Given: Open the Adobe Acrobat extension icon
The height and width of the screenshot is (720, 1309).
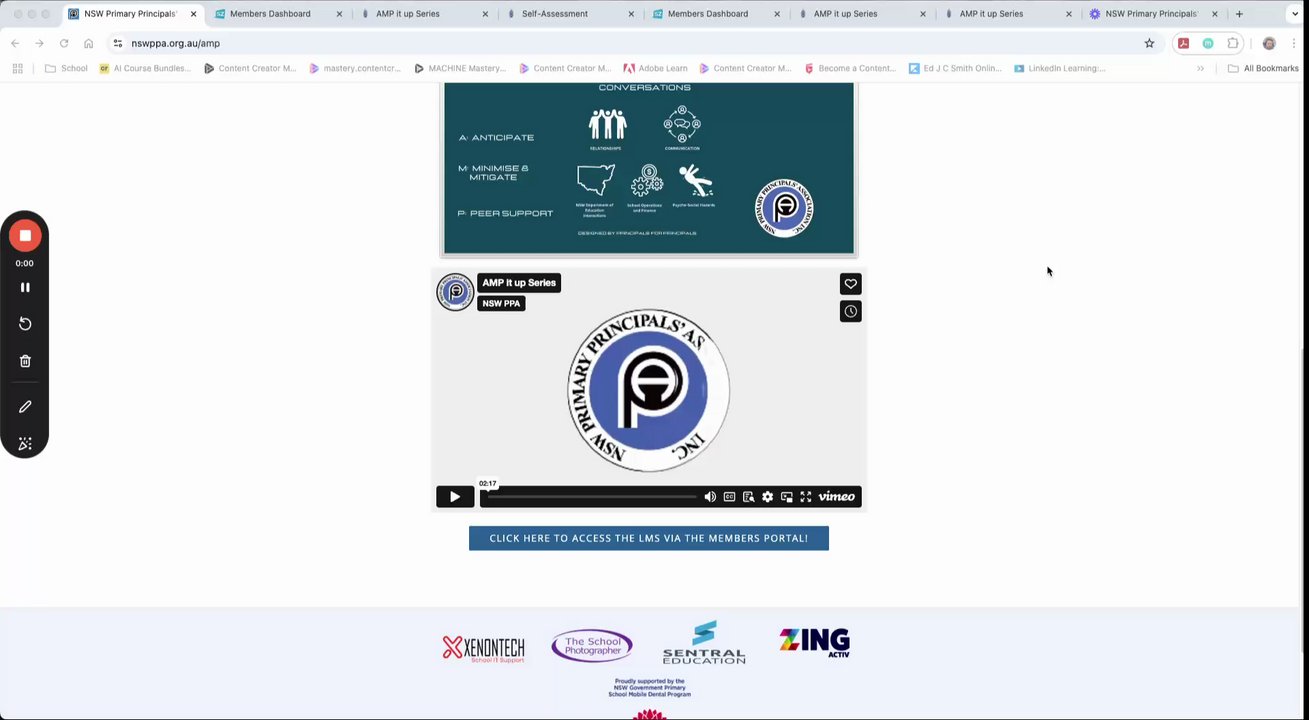Looking at the screenshot, I should 1183,43.
